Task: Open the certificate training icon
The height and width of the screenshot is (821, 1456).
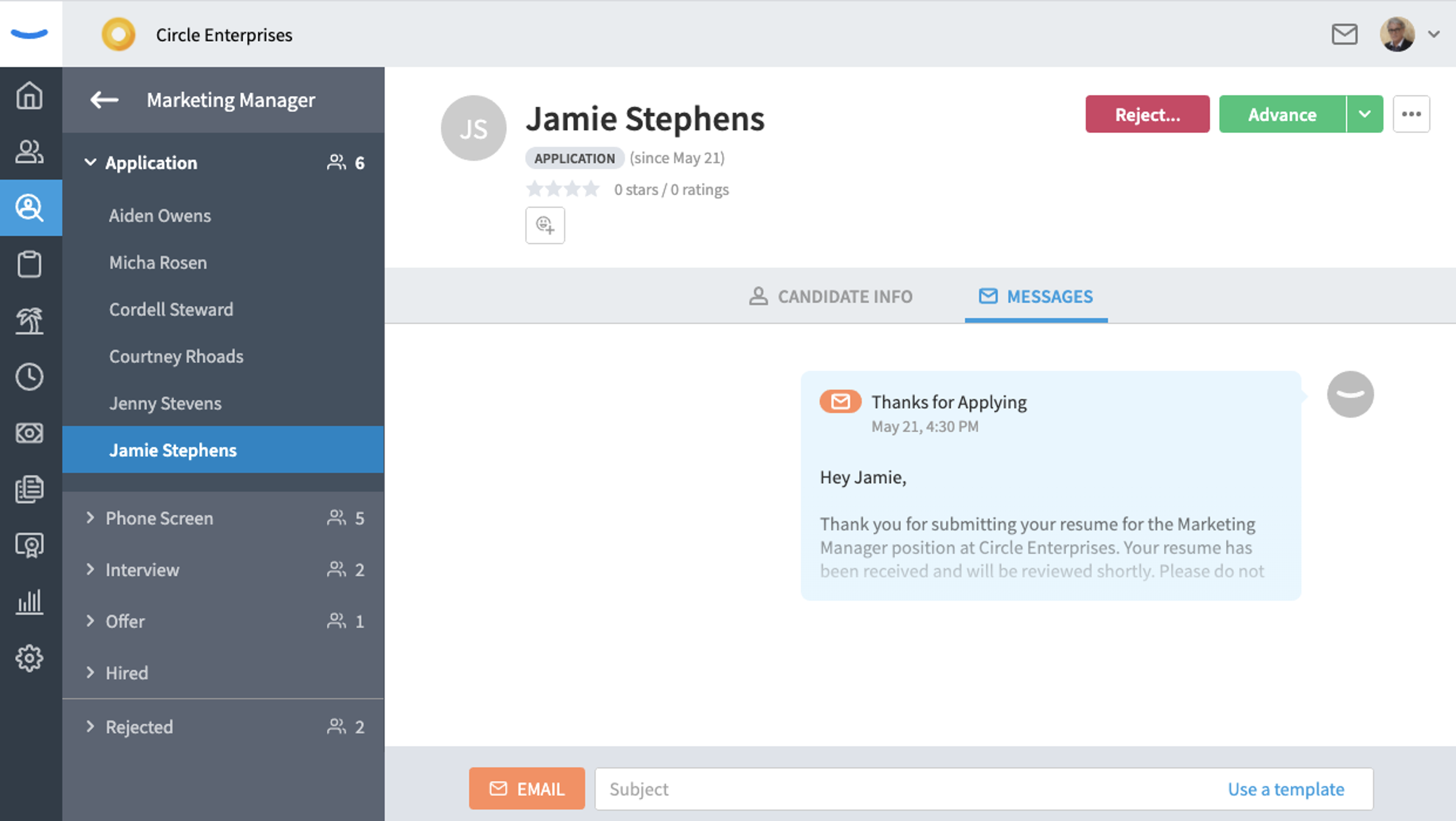Action: click(x=30, y=546)
